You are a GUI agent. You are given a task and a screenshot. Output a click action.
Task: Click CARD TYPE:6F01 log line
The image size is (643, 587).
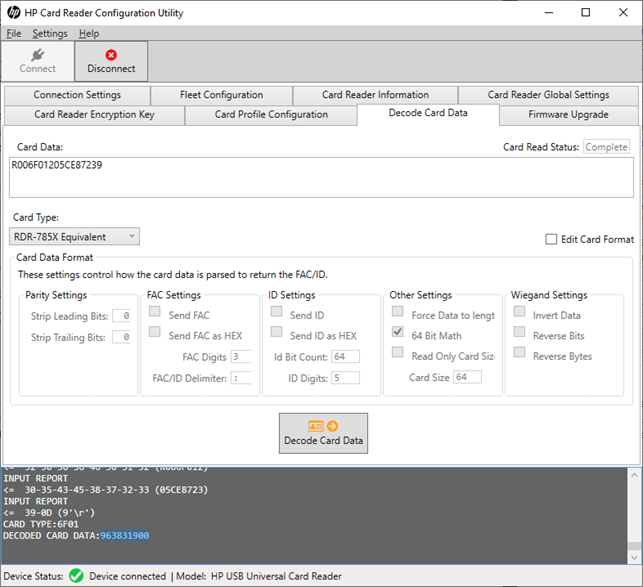(x=41, y=524)
